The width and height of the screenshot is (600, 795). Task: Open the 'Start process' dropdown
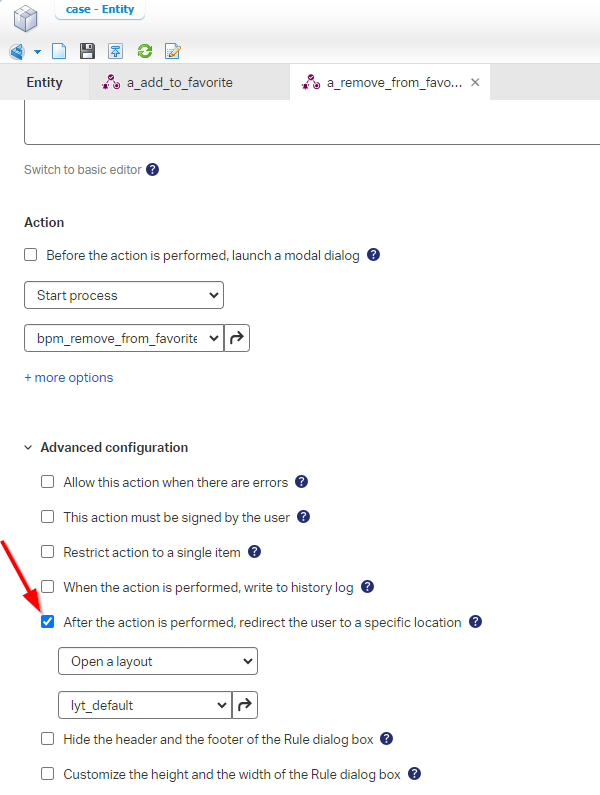point(124,295)
